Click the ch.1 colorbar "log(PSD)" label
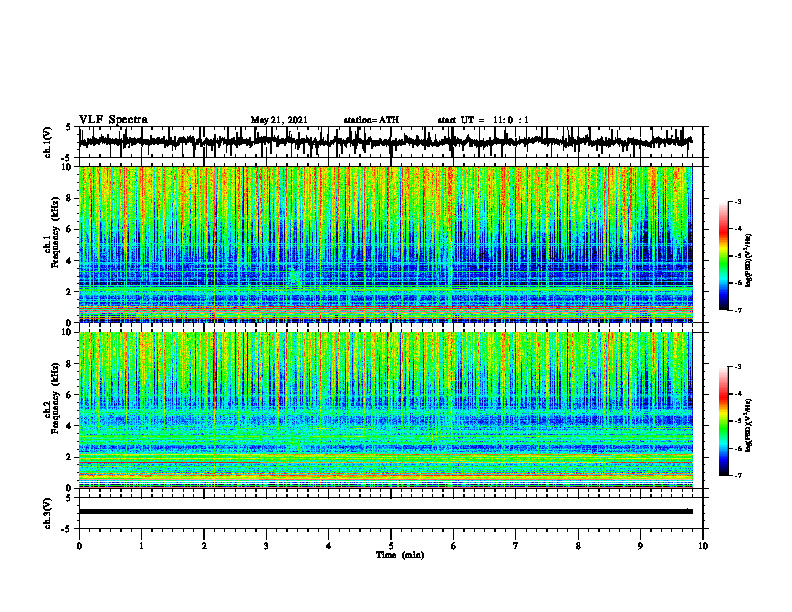Screen dimensions: 792x612 (749, 260)
